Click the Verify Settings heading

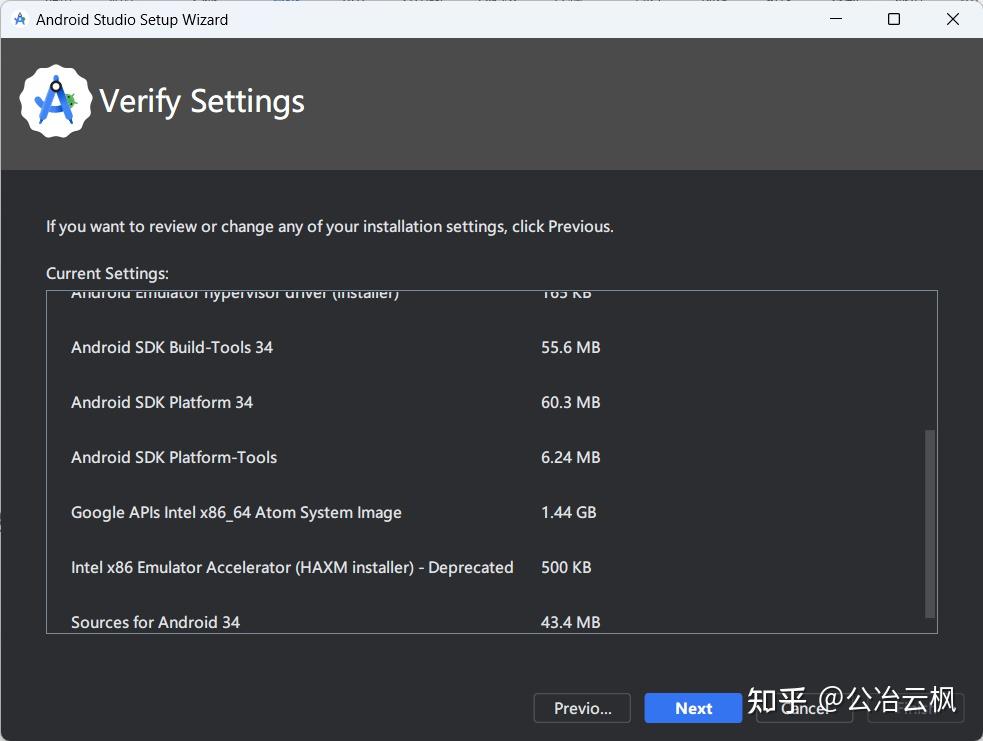click(x=201, y=100)
